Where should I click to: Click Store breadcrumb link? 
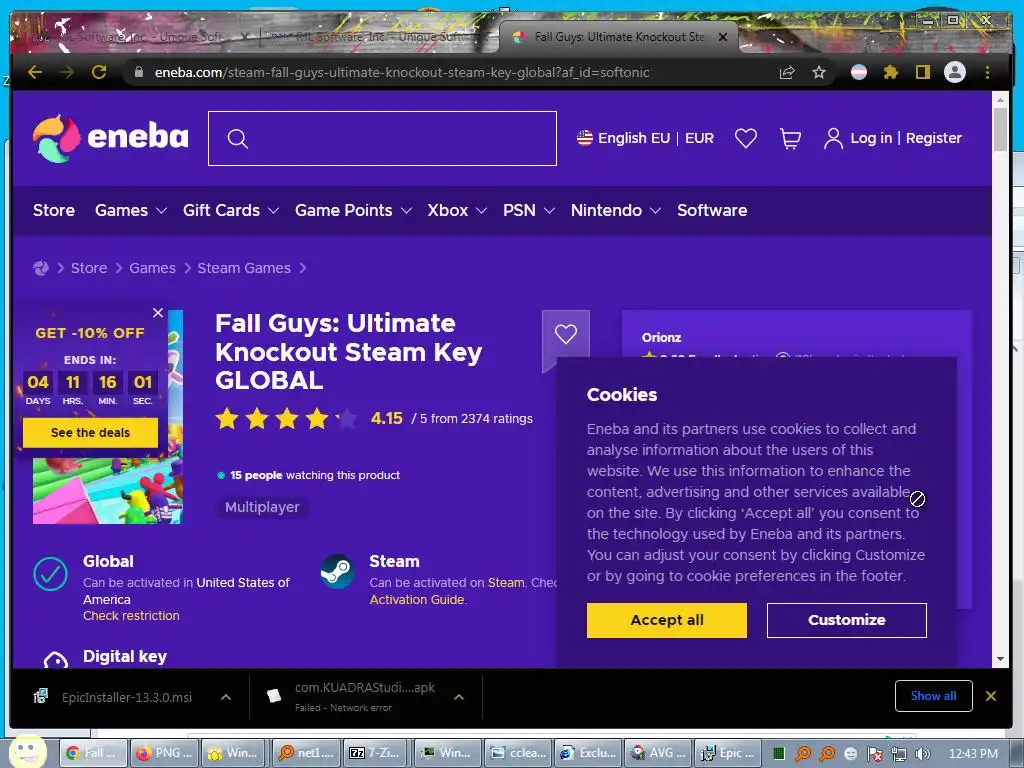[89, 268]
